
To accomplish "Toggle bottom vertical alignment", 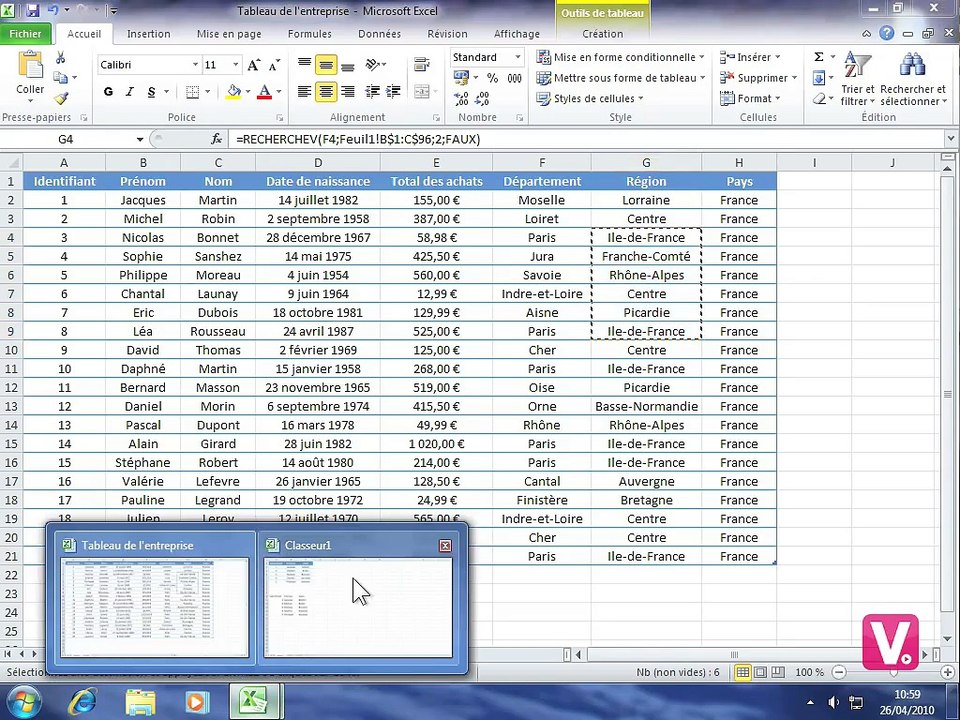I will tap(348, 65).
